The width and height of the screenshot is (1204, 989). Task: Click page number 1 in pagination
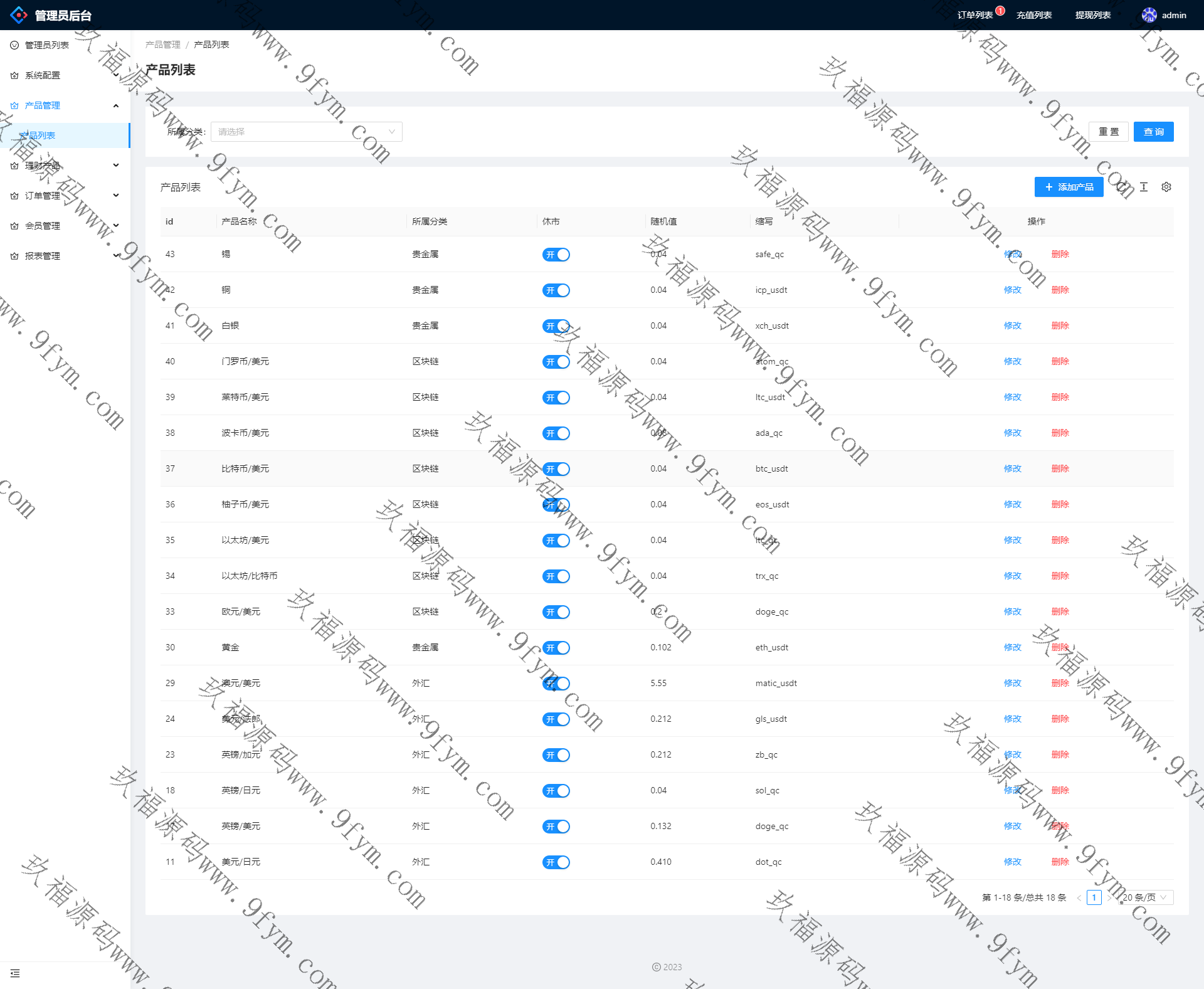(1094, 897)
